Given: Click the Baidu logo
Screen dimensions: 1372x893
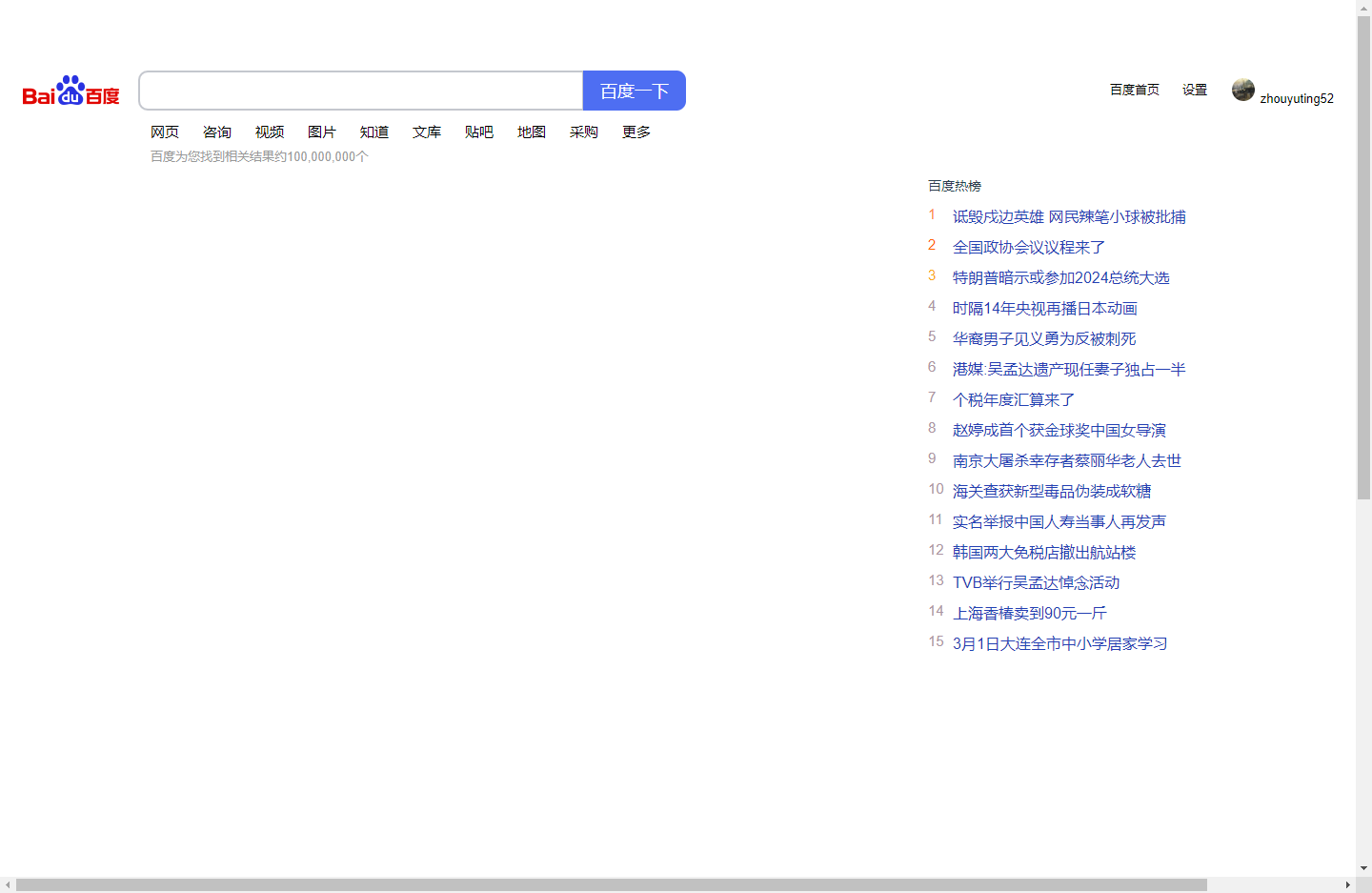Looking at the screenshot, I should coord(71,91).
